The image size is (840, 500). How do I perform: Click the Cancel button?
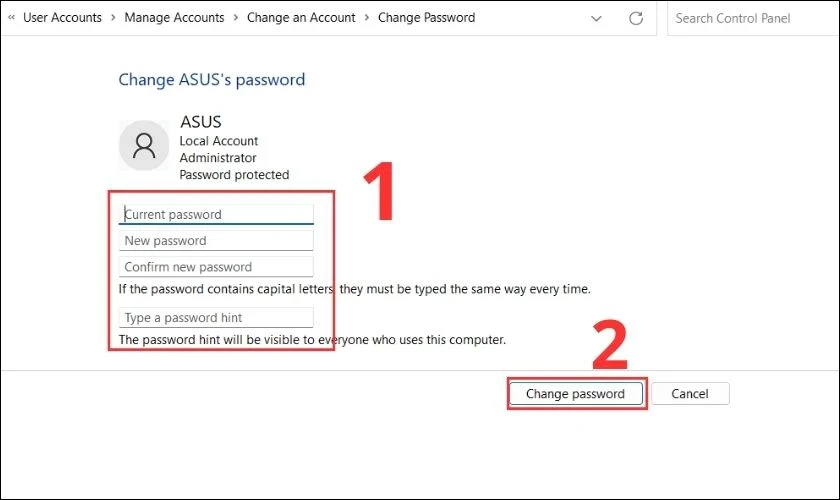(x=690, y=394)
